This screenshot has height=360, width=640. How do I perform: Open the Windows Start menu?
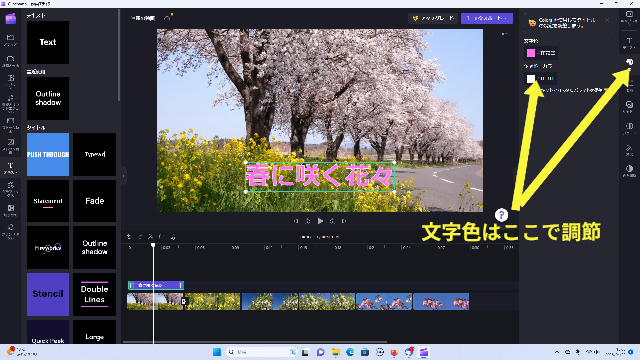click(x=217, y=352)
